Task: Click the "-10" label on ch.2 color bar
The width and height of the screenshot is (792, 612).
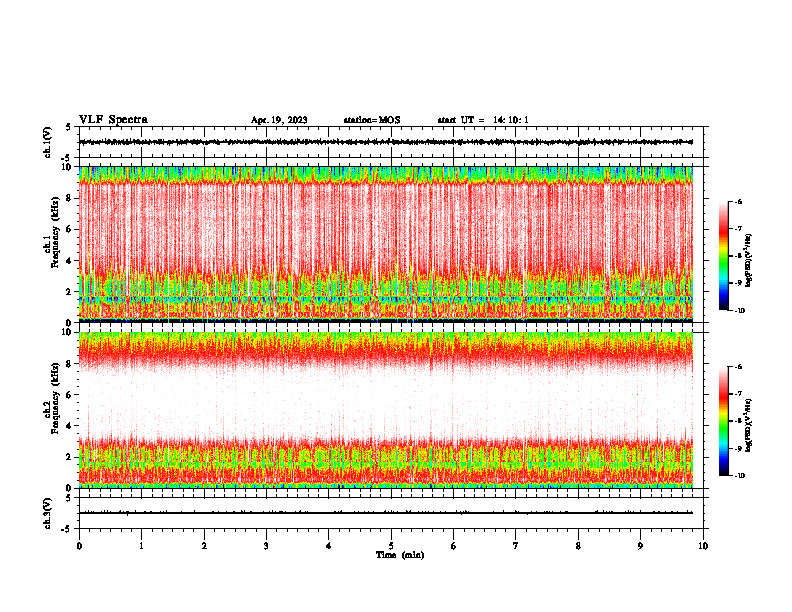Action: [x=739, y=475]
